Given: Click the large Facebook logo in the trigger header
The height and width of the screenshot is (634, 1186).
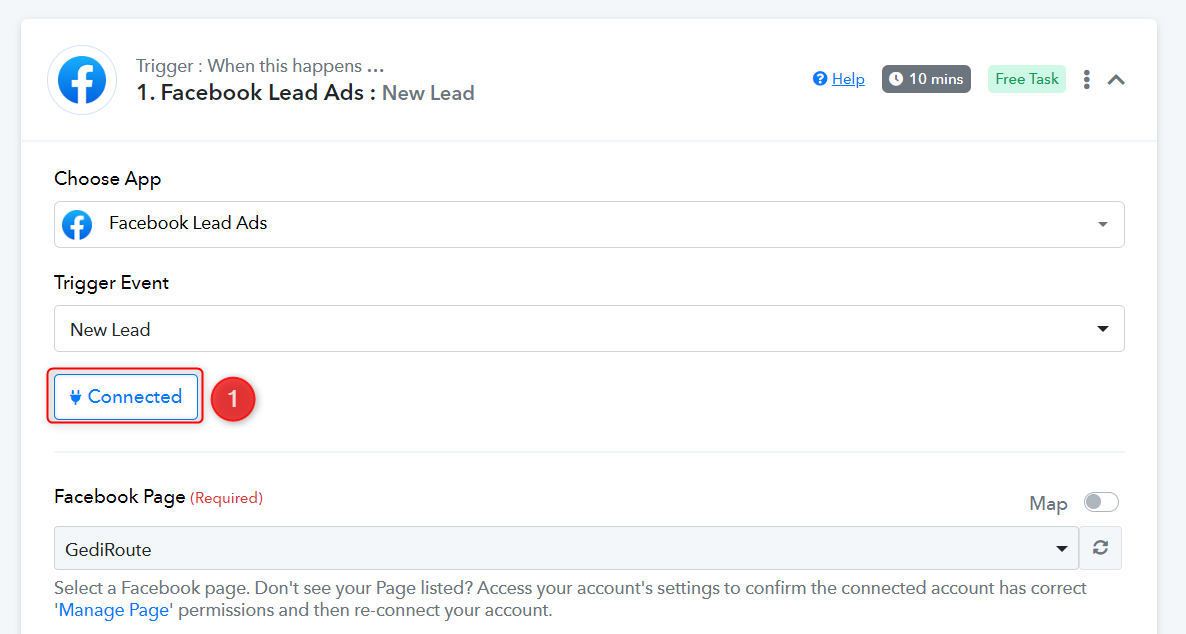Looking at the screenshot, I should click(x=82, y=79).
